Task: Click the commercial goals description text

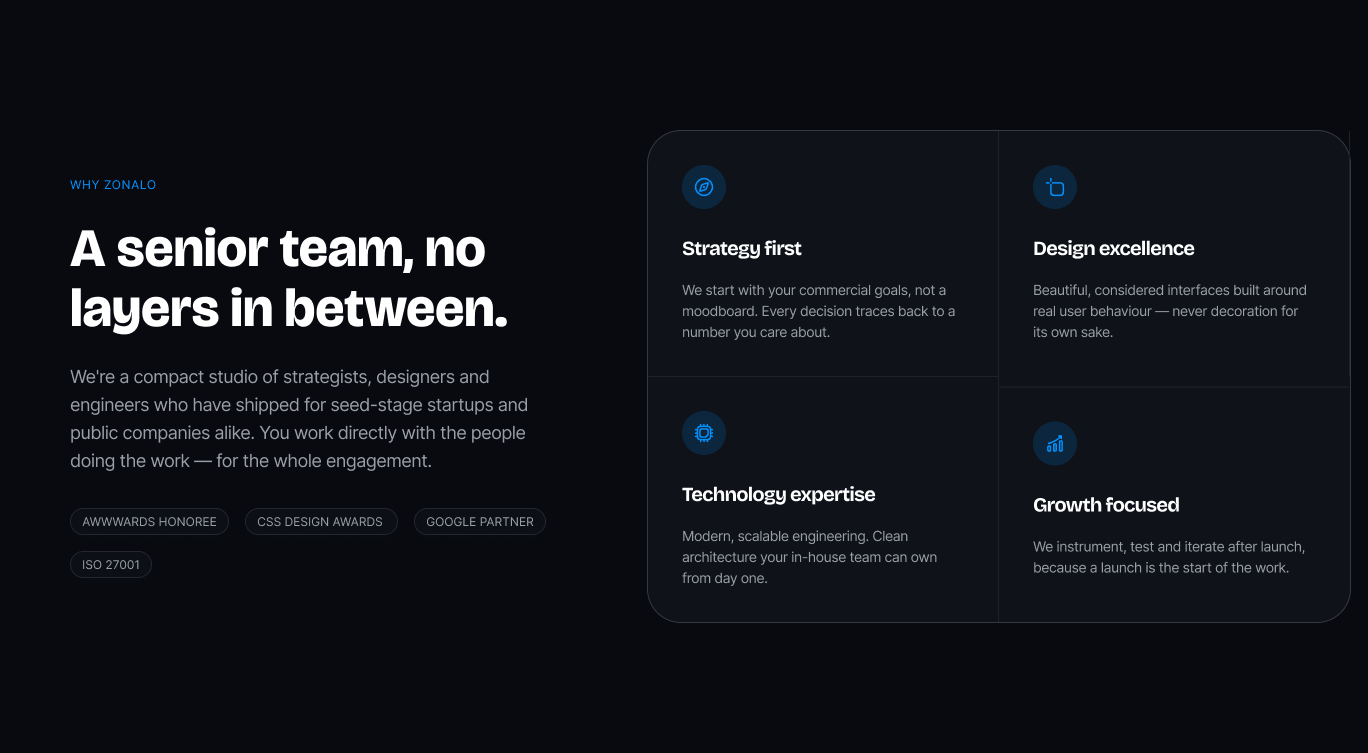Action: coord(819,311)
